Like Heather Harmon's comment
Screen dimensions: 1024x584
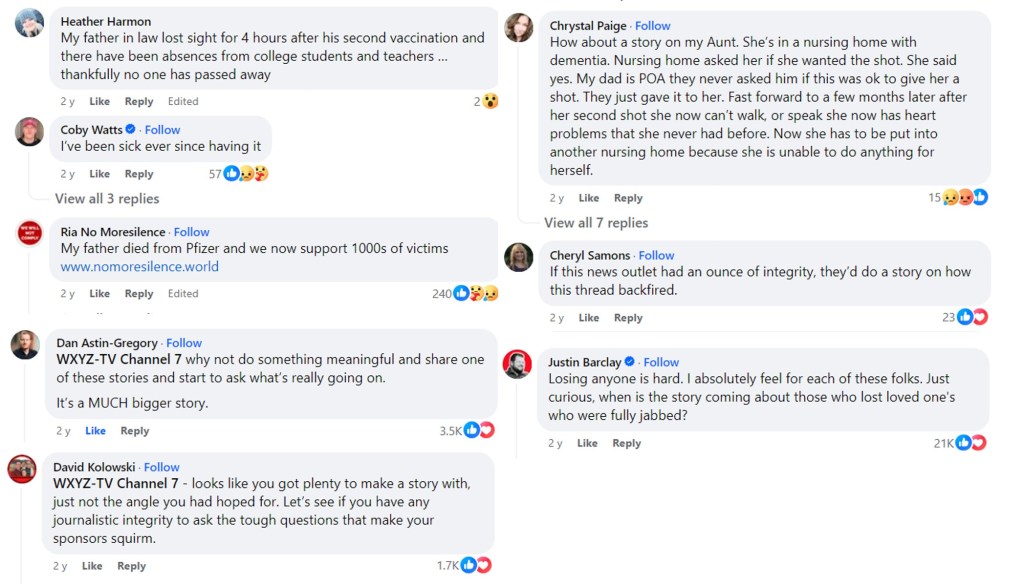(99, 101)
